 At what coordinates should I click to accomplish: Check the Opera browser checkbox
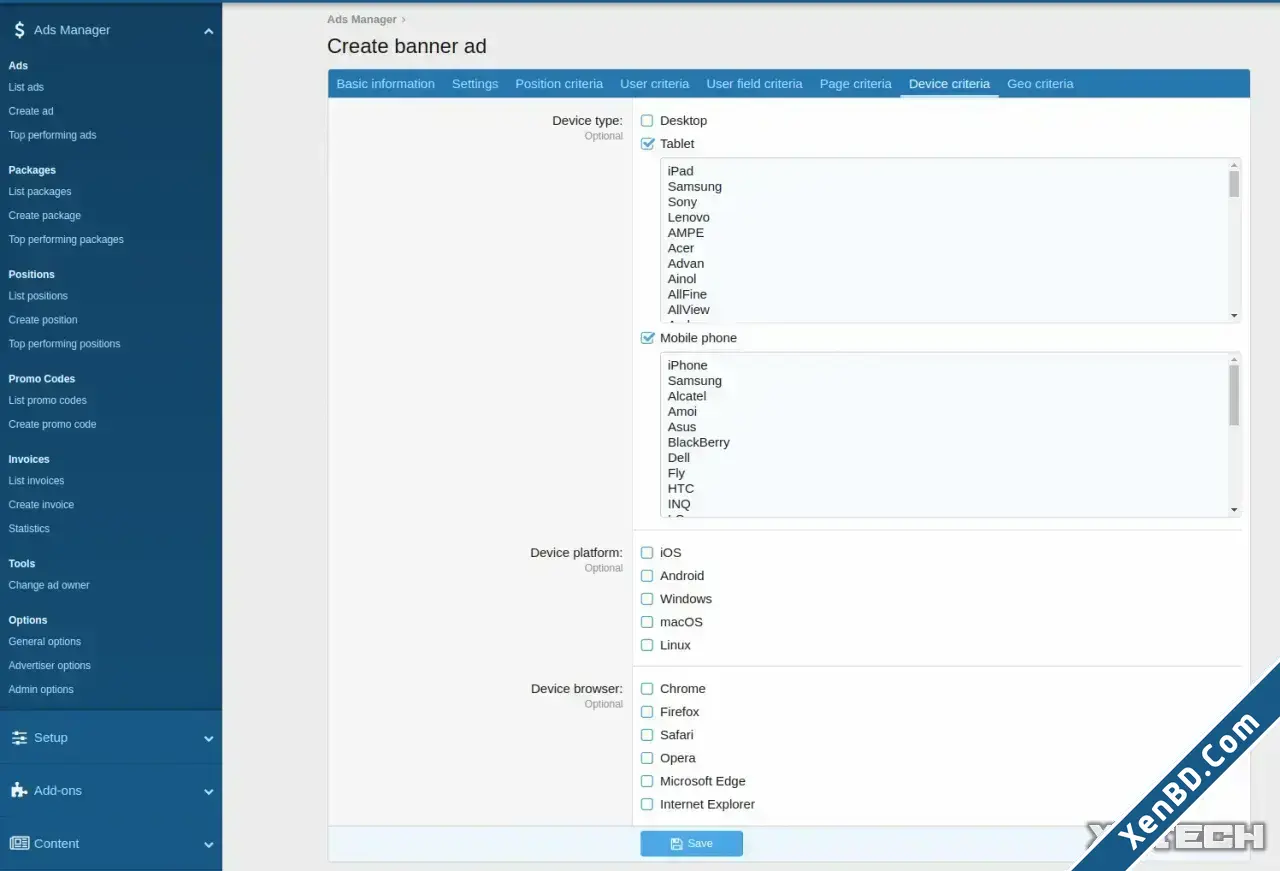647,758
